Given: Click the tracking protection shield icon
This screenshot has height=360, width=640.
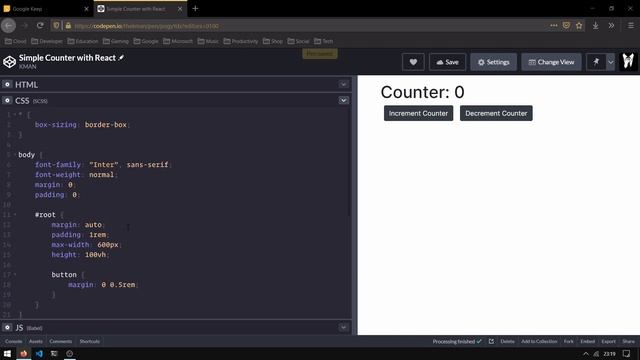Looking at the screenshot, I should (x=56, y=25).
